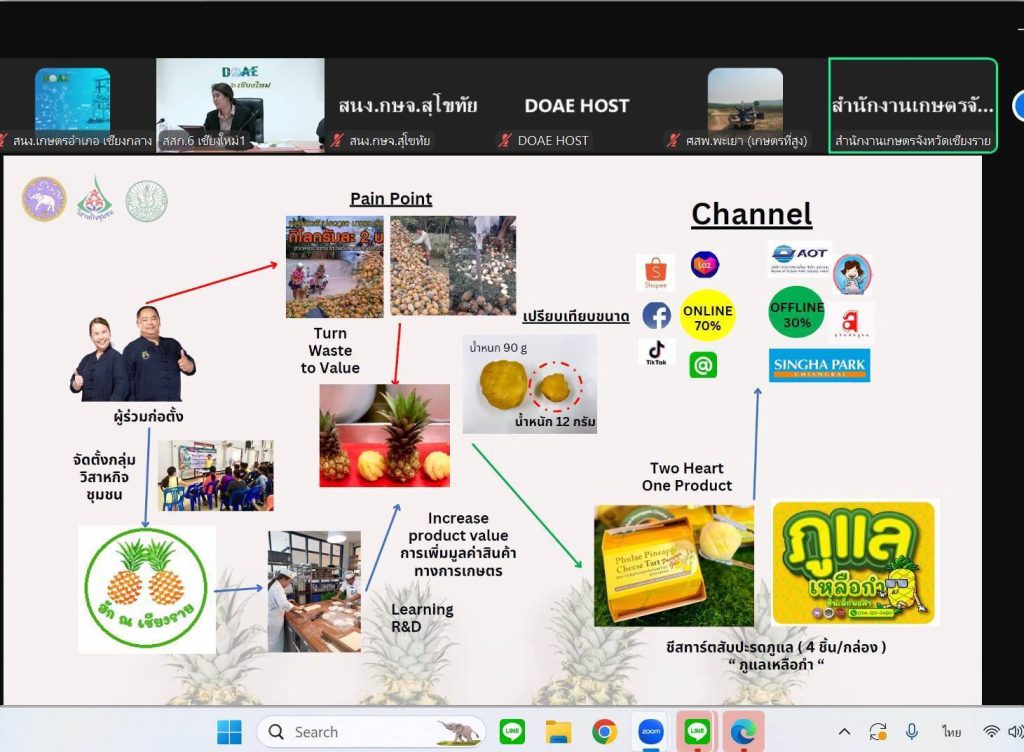Click the green OFFLINE 30% circle
The height and width of the screenshot is (752, 1024).
pos(796,314)
